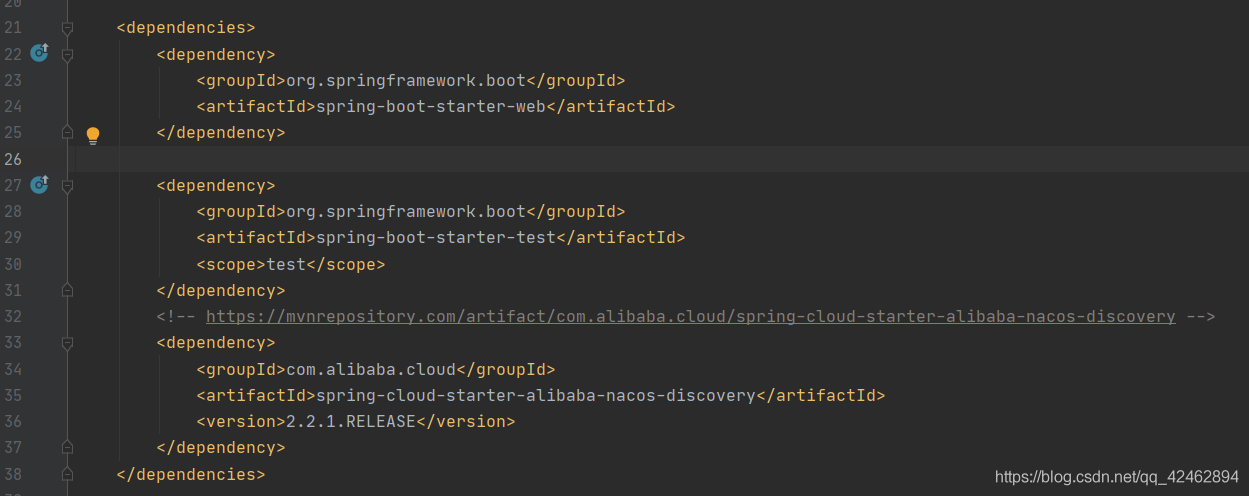Click the gutter dependency icon on line 27

[x=39, y=184]
